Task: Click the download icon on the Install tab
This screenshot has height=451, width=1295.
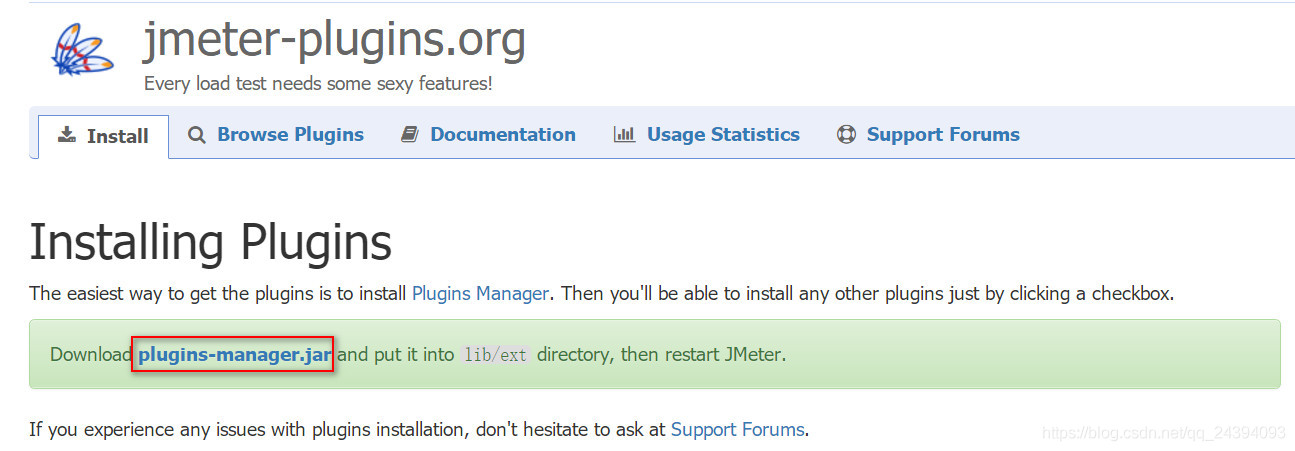Action: click(x=67, y=135)
